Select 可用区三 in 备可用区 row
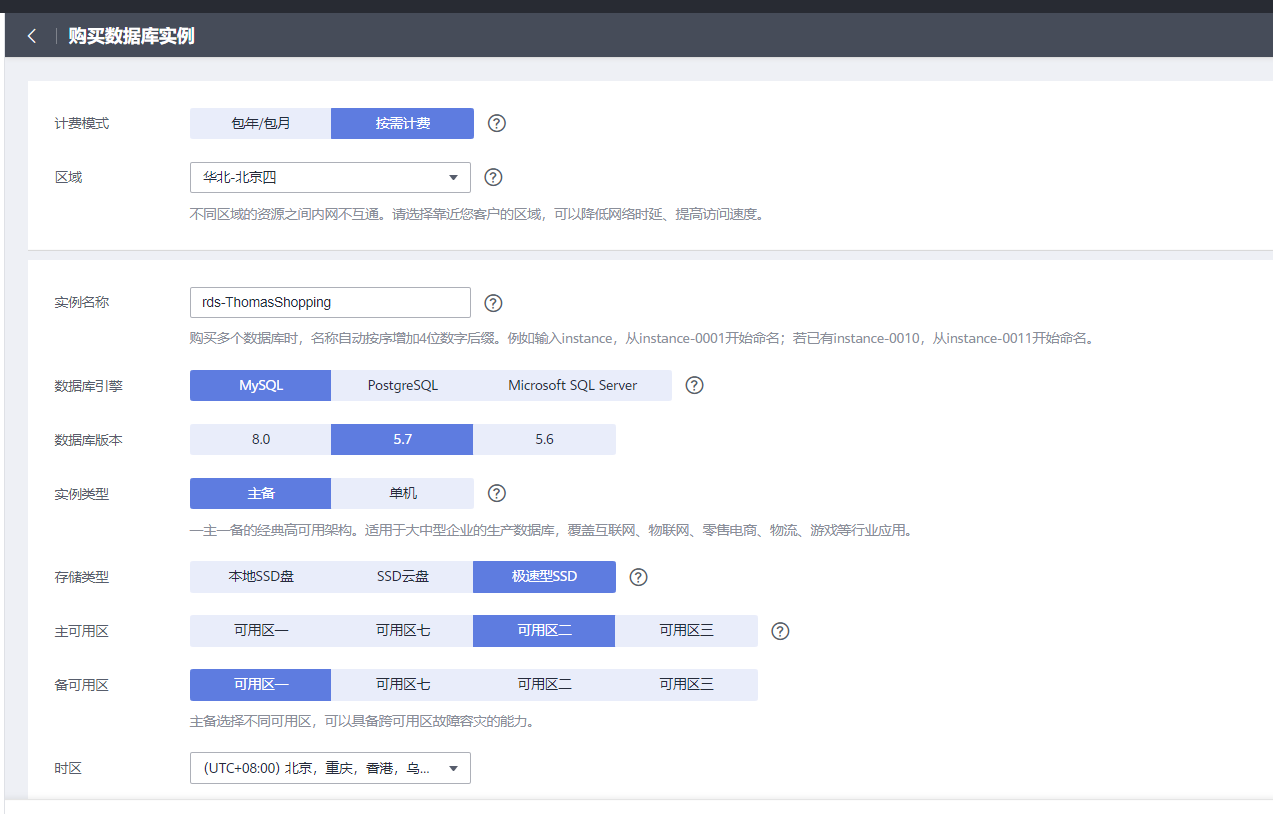Image resolution: width=1273 pixels, height=814 pixels. click(x=686, y=685)
